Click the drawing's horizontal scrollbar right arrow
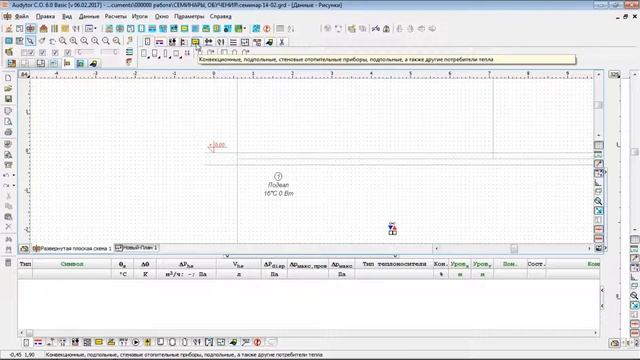The width and height of the screenshot is (640, 360). point(589,248)
